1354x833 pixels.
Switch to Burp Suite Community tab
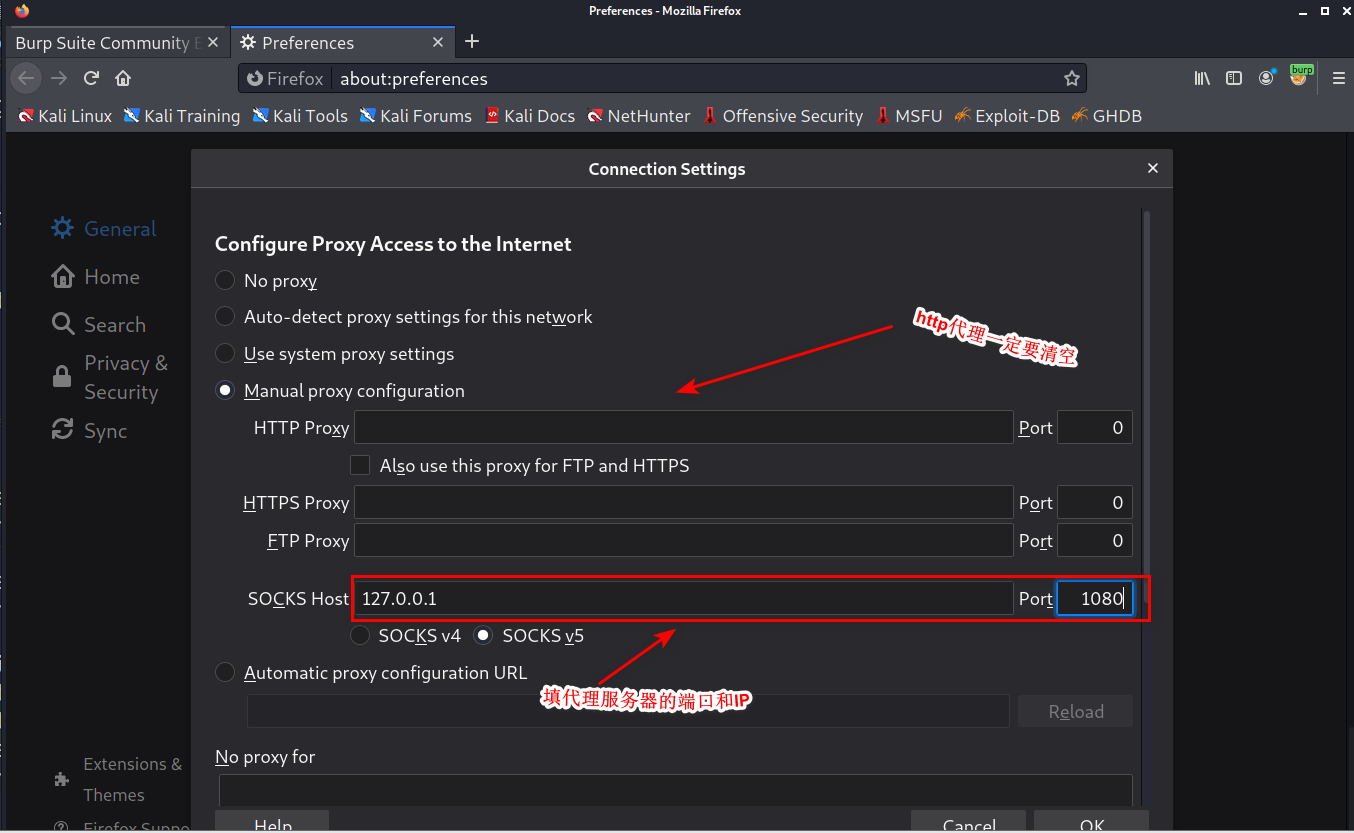[x=108, y=43]
